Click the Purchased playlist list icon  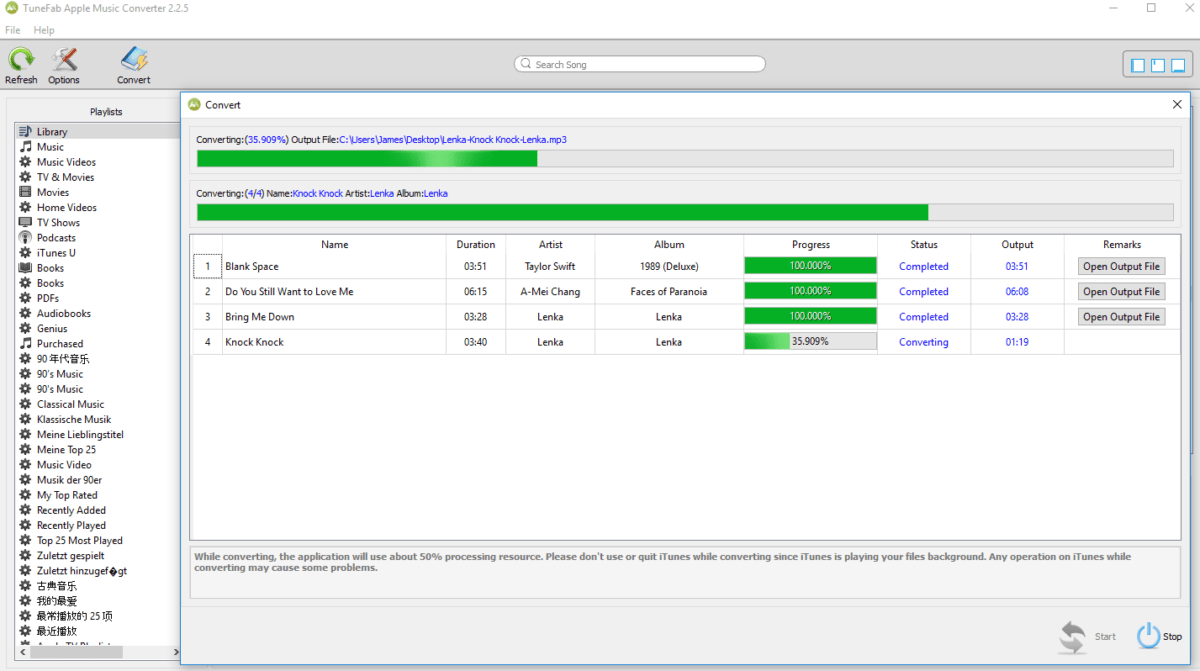pyautogui.click(x=26, y=343)
